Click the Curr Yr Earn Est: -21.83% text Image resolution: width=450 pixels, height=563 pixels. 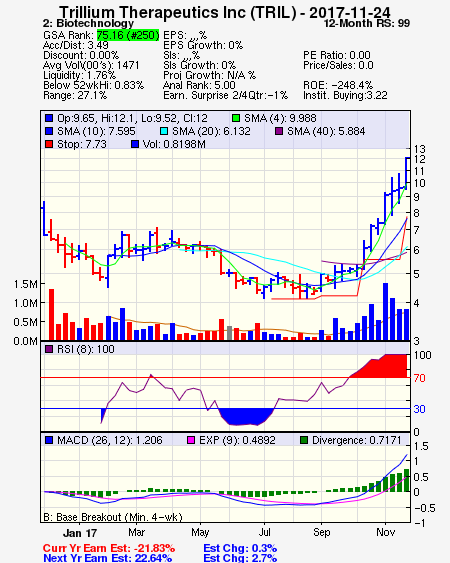pos(109,548)
